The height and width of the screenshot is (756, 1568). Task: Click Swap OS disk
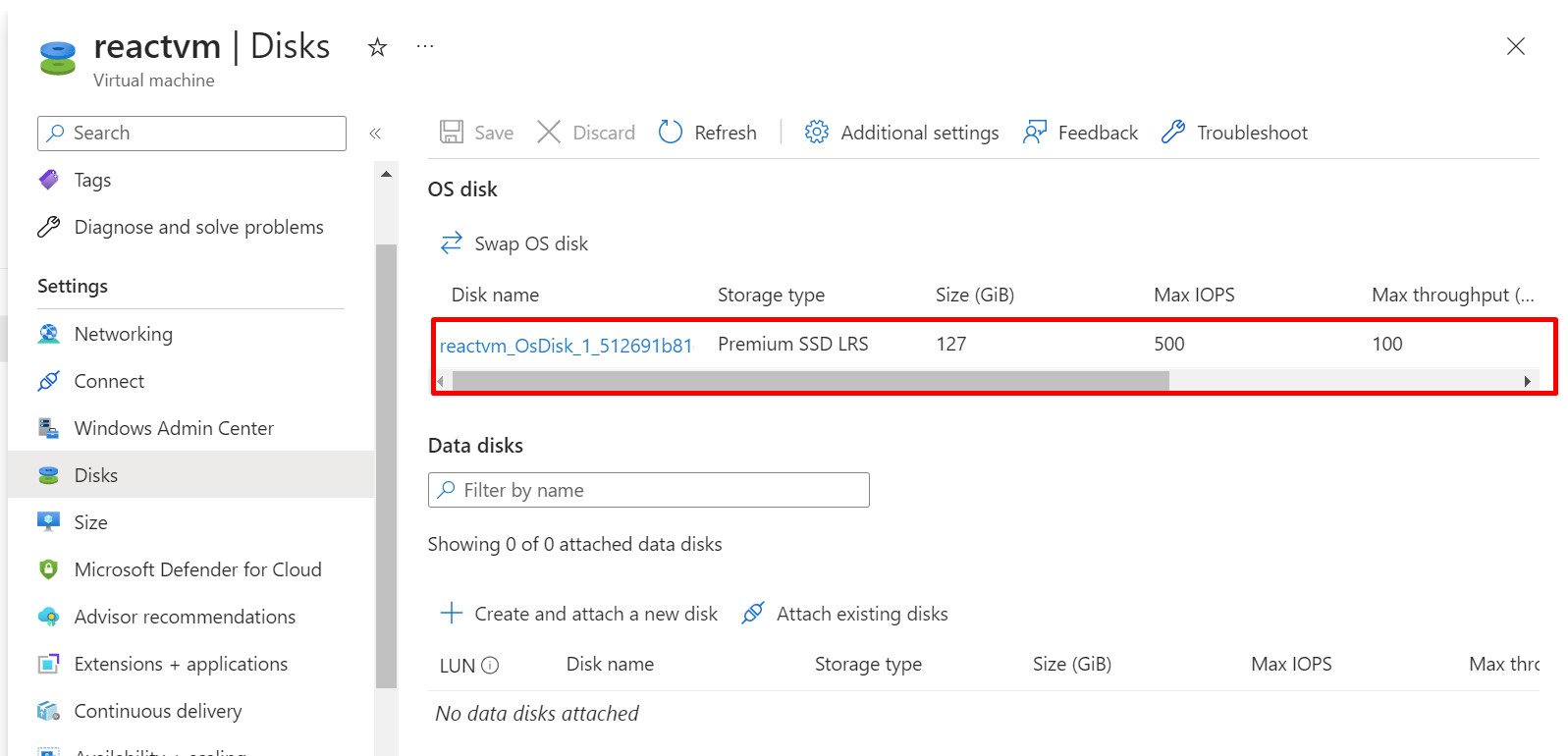tap(514, 243)
